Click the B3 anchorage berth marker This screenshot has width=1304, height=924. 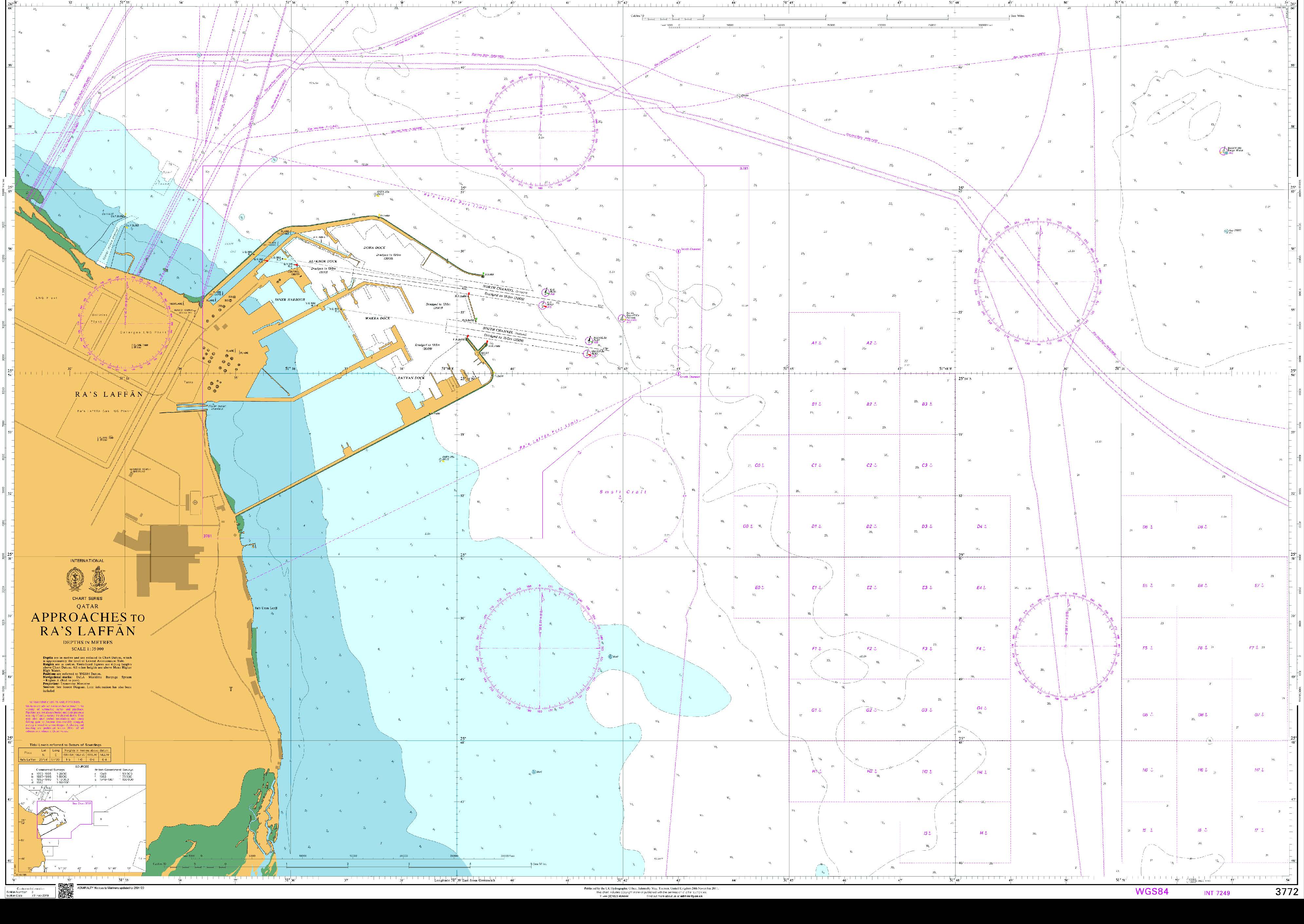(x=927, y=404)
